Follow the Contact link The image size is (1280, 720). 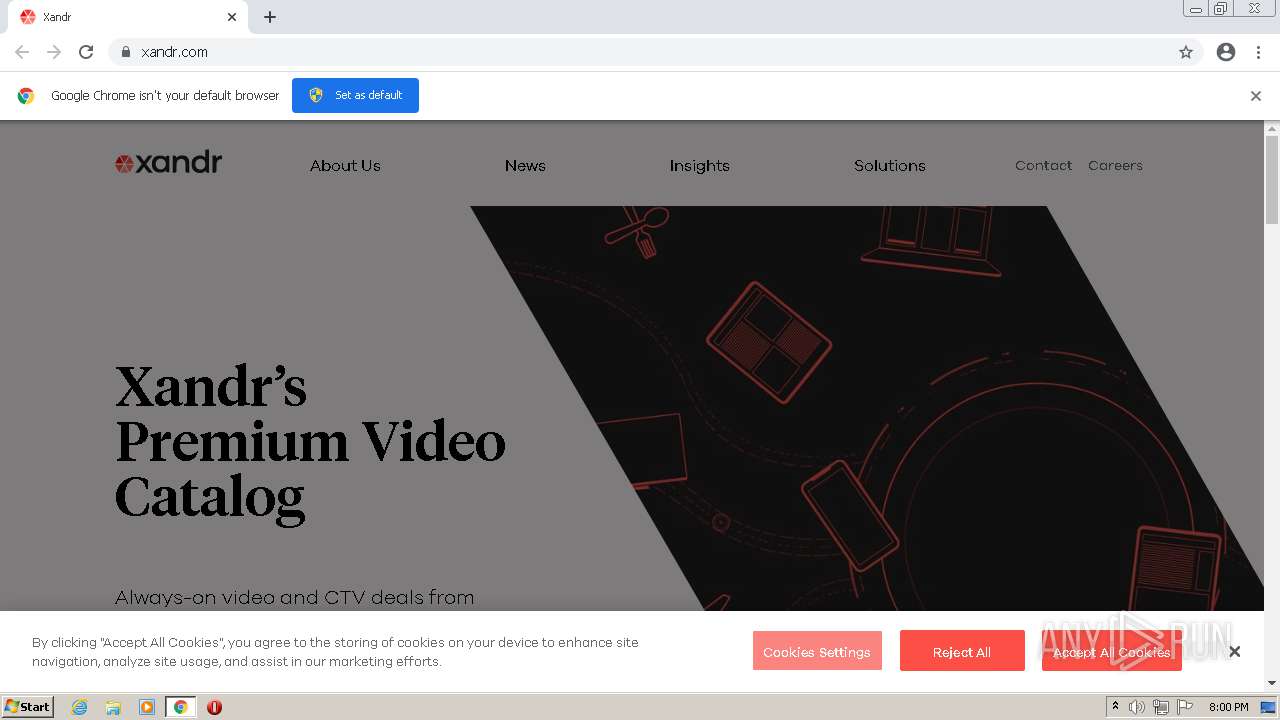1043,166
